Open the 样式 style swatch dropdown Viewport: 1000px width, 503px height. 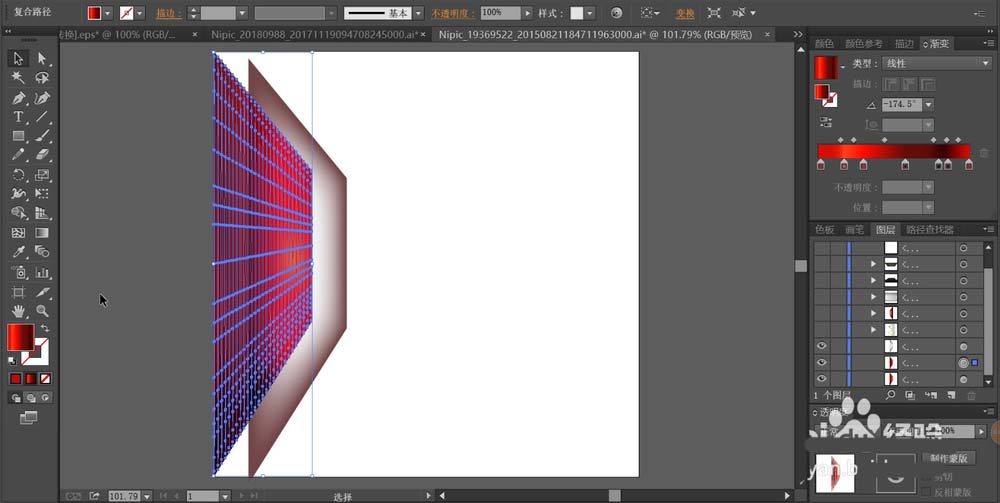pos(590,13)
